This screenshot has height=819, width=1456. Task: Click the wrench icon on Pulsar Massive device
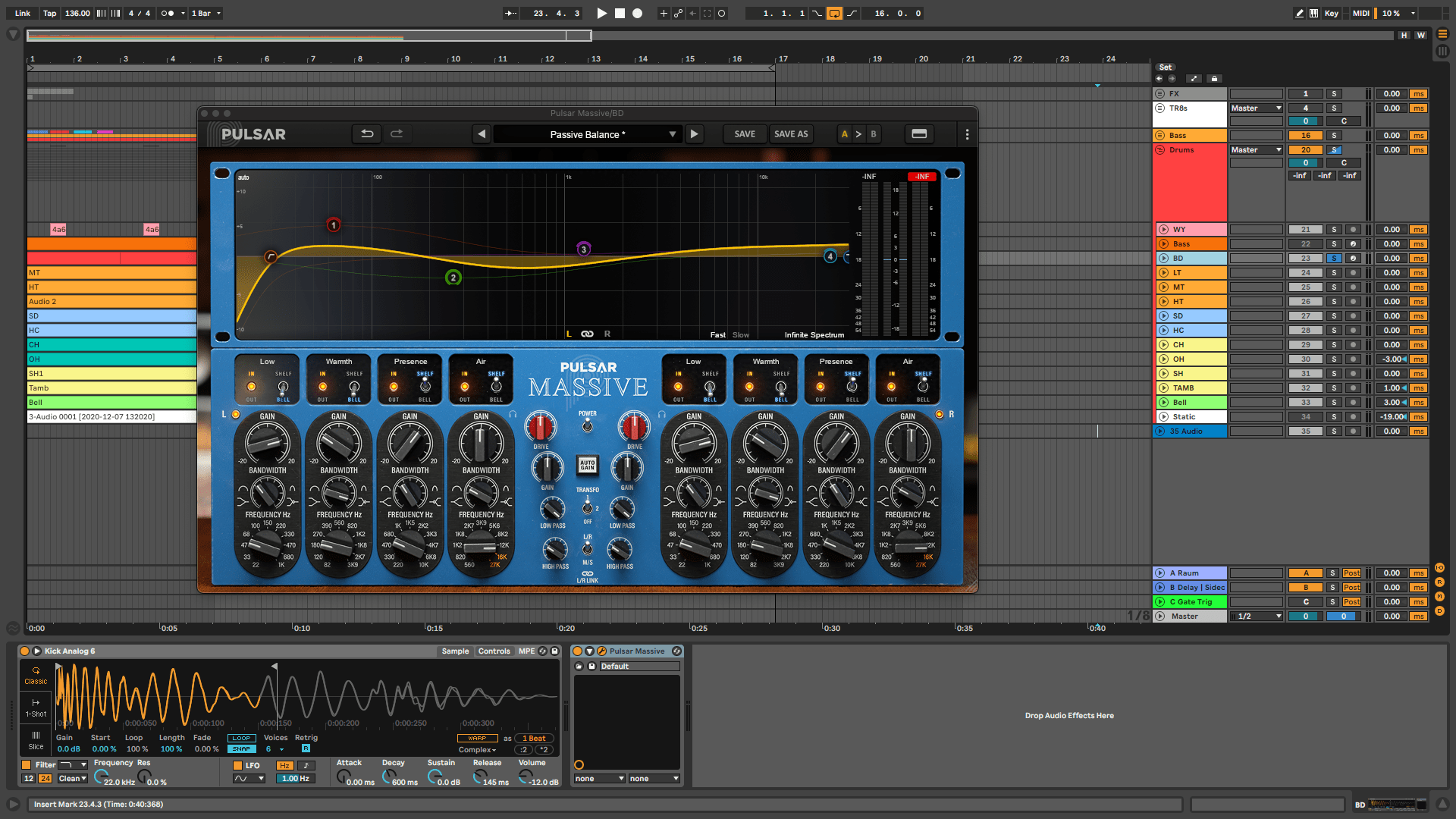pos(601,651)
